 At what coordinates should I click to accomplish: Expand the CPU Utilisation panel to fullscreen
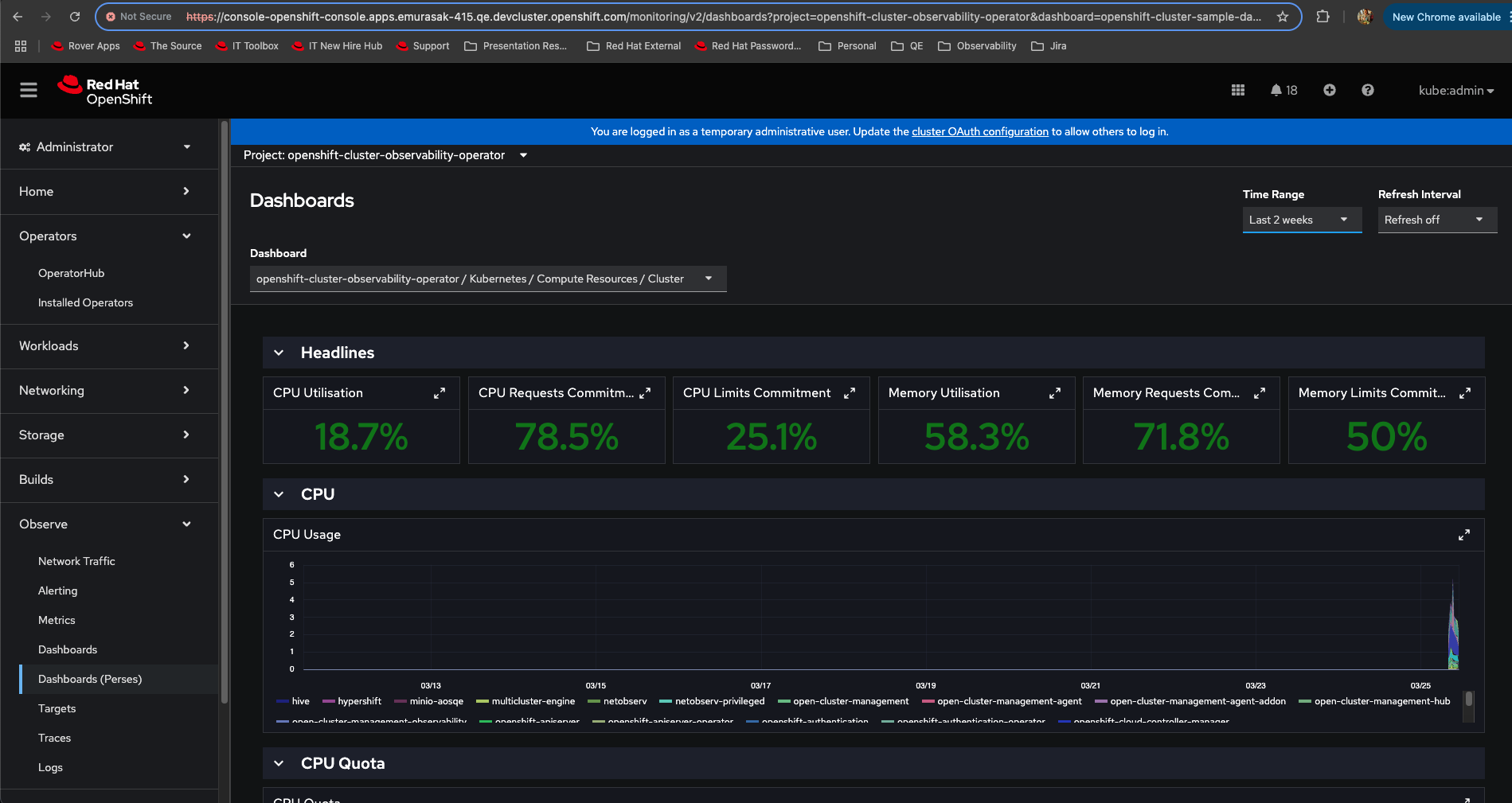click(440, 393)
